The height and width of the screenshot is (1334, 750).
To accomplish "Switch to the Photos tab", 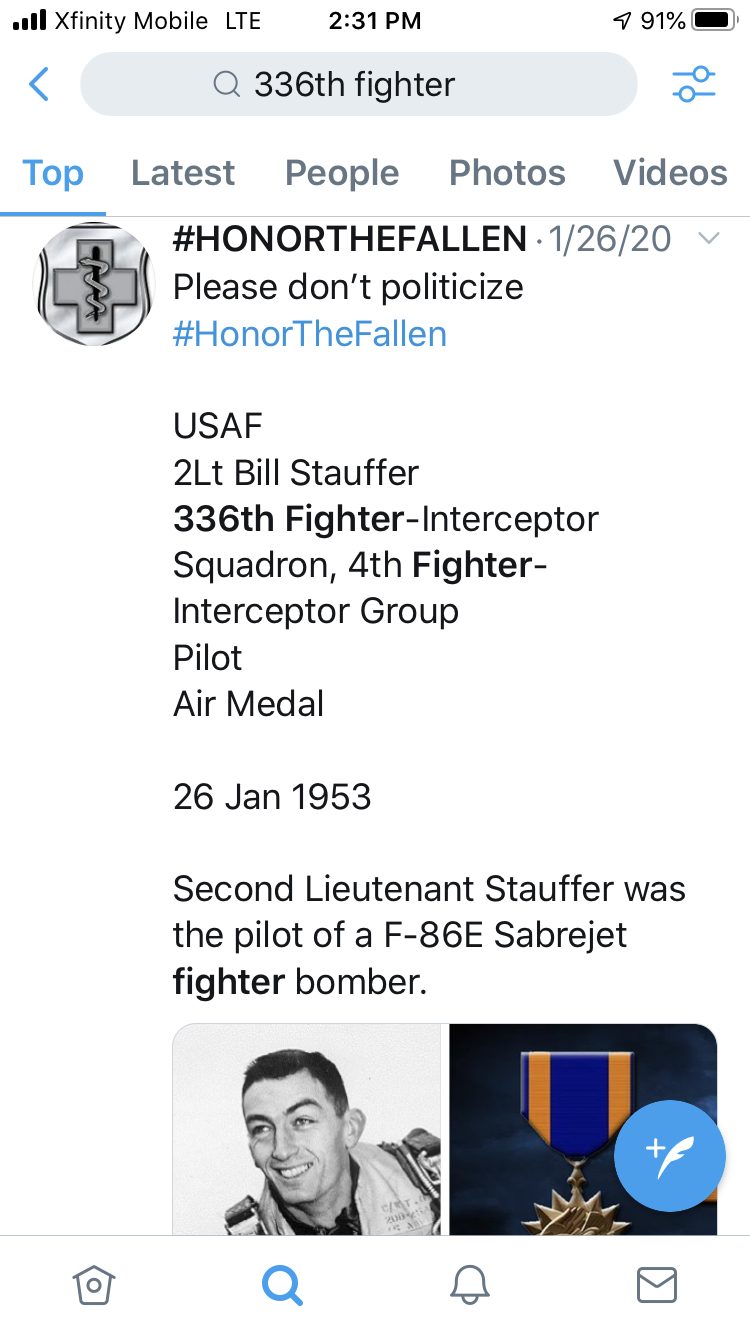I will click(x=507, y=173).
